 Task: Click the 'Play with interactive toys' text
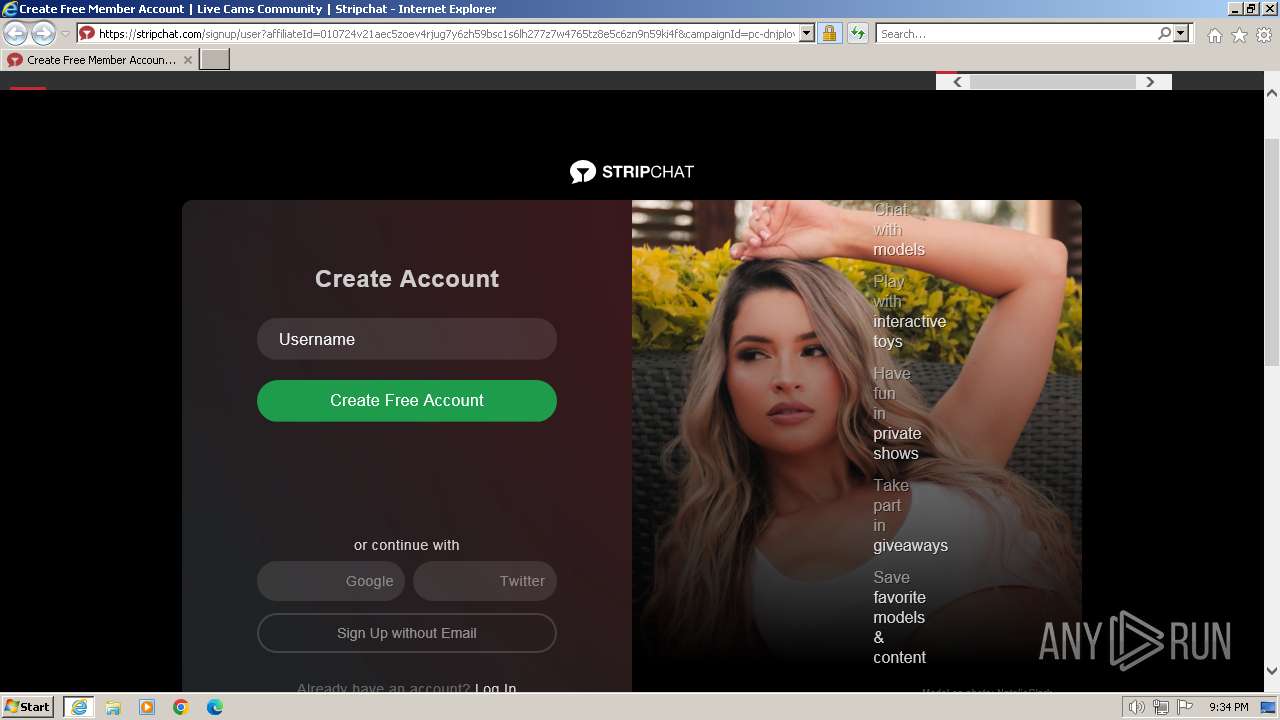point(909,311)
